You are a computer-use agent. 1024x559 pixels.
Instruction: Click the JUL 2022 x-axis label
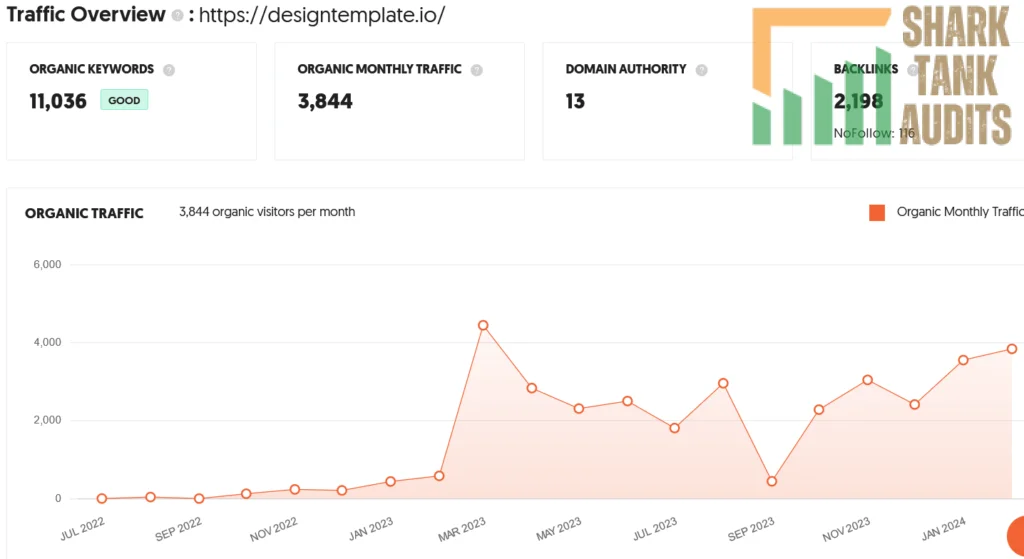click(x=82, y=528)
